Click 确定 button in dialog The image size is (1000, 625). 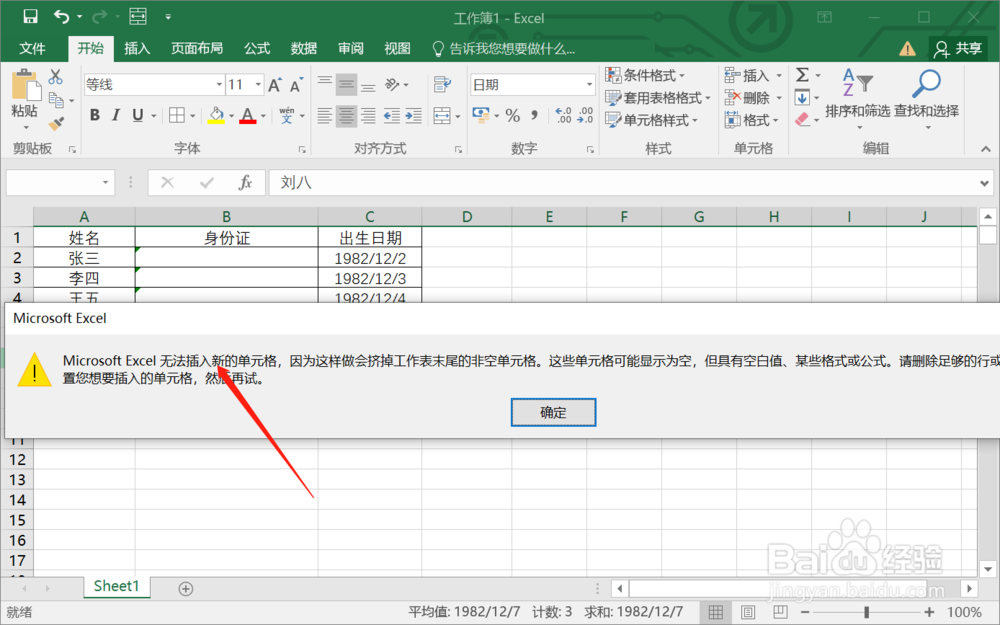pos(553,412)
